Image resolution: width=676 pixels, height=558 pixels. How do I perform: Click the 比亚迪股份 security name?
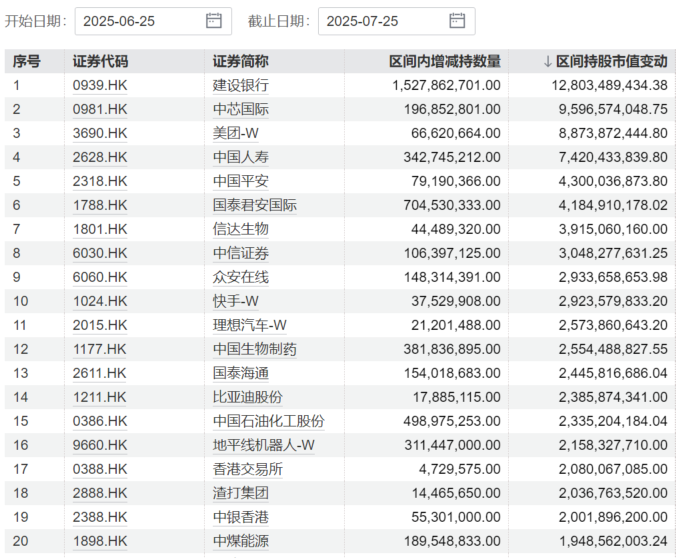(247, 398)
